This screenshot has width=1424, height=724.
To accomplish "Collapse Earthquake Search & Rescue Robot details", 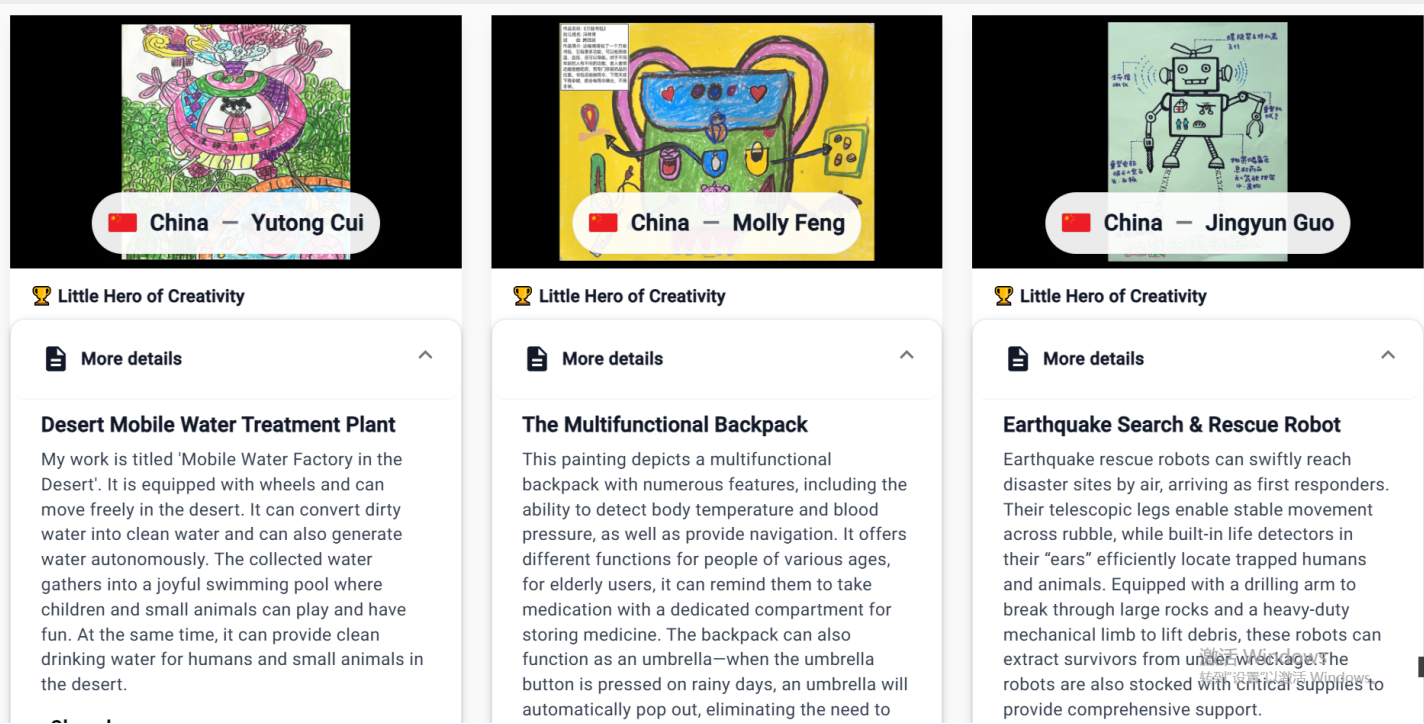I will click(x=1387, y=355).
